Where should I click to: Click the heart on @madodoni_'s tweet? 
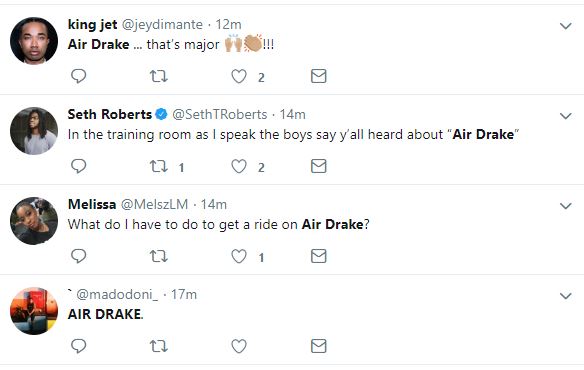pyautogui.click(x=239, y=347)
